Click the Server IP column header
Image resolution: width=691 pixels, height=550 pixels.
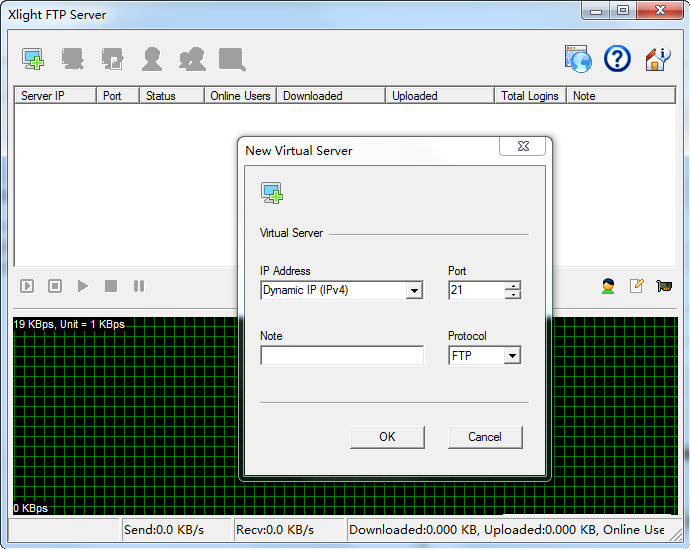click(x=55, y=96)
